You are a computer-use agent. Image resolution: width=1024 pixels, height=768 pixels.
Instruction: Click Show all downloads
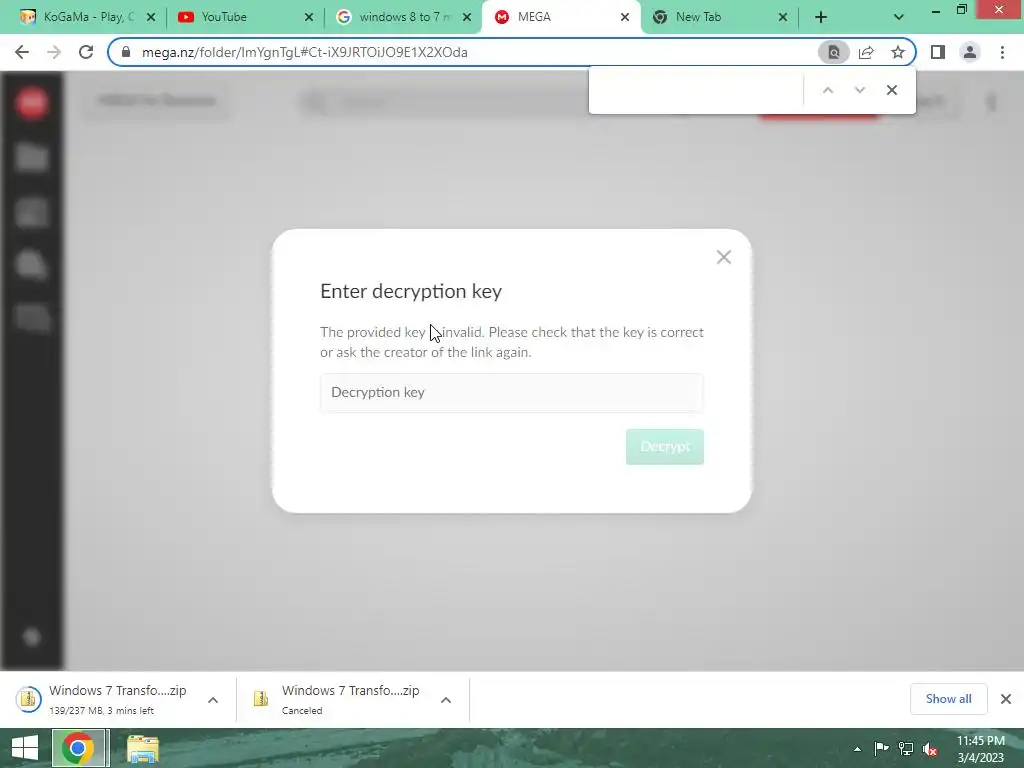[x=948, y=699]
